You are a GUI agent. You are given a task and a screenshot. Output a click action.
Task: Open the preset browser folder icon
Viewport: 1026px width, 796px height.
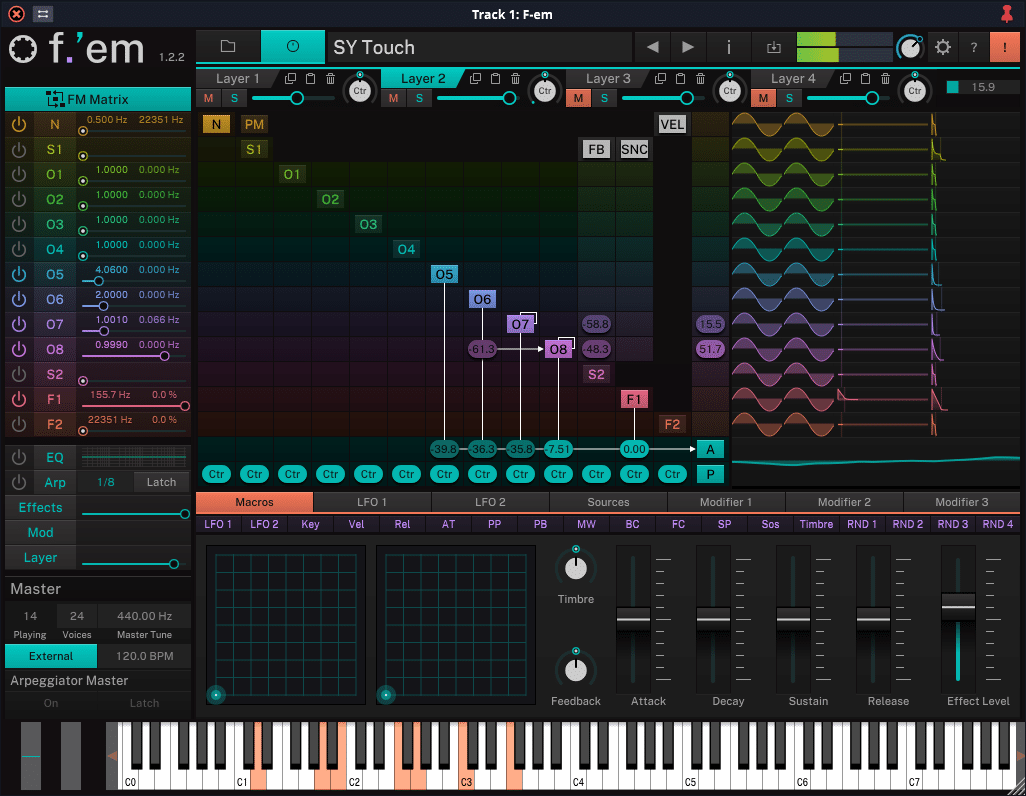click(x=228, y=46)
